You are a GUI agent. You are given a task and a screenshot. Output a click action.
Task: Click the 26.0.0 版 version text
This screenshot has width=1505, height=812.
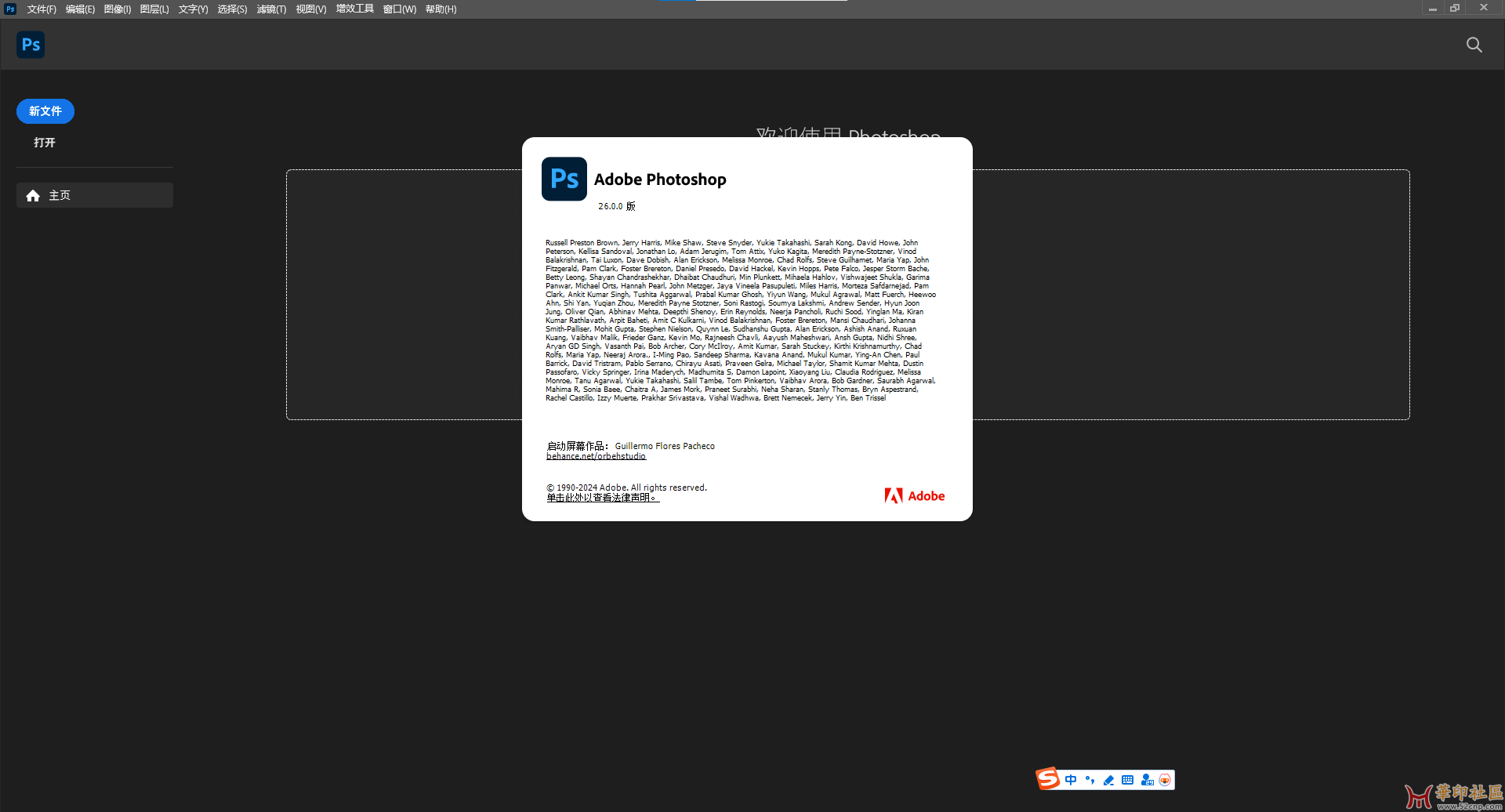pos(617,206)
